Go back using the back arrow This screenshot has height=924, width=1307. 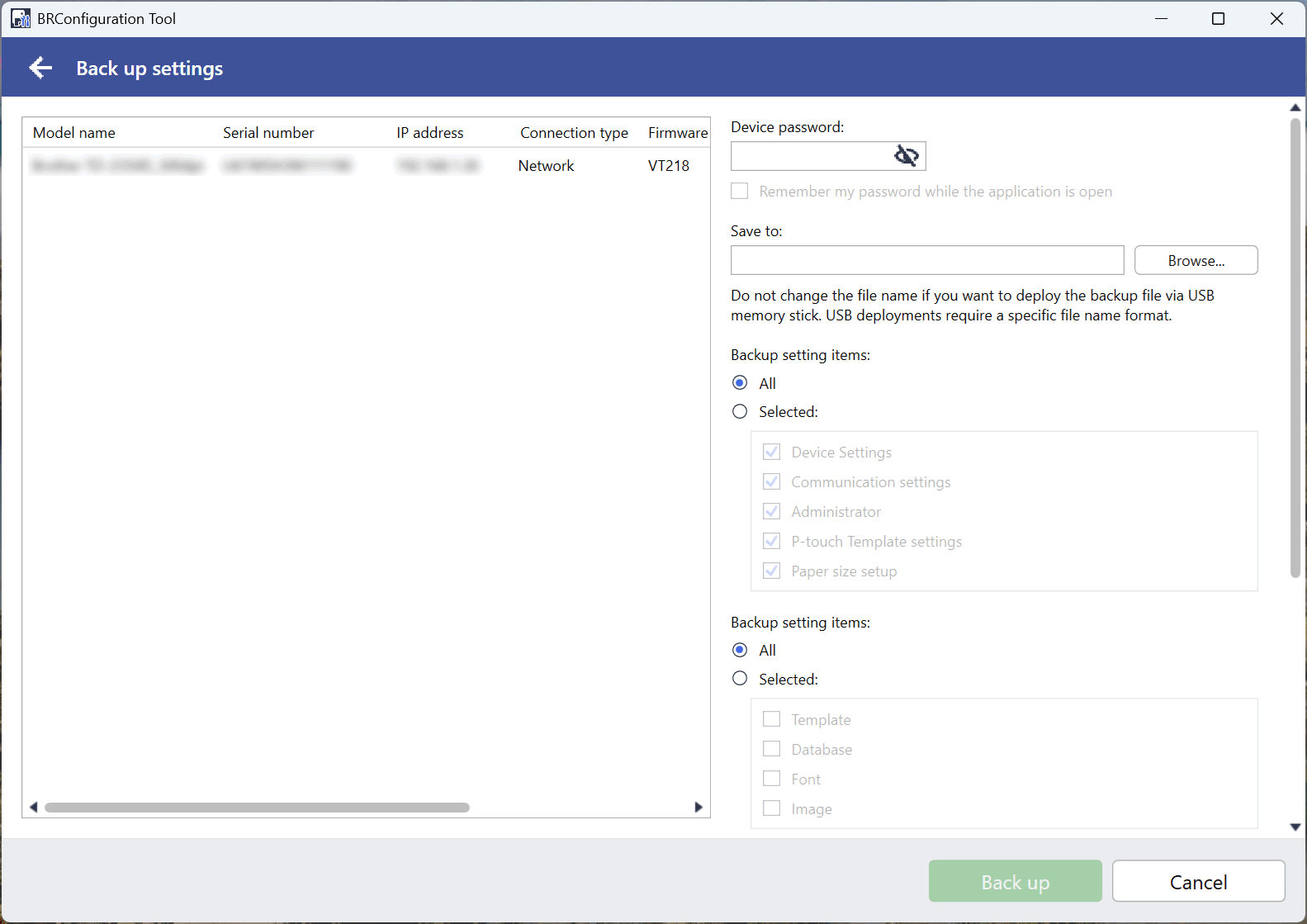click(40, 68)
